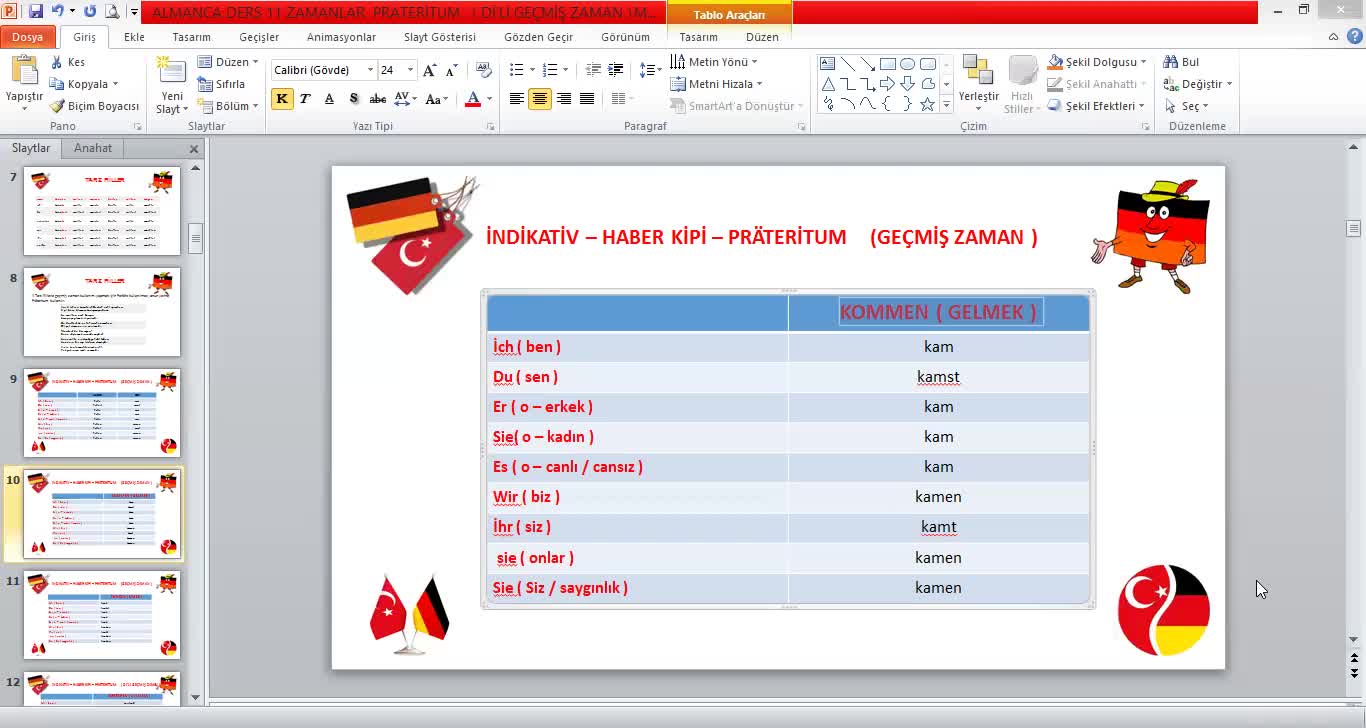
Task: Click the Undo arrow icon
Action: (x=57, y=11)
